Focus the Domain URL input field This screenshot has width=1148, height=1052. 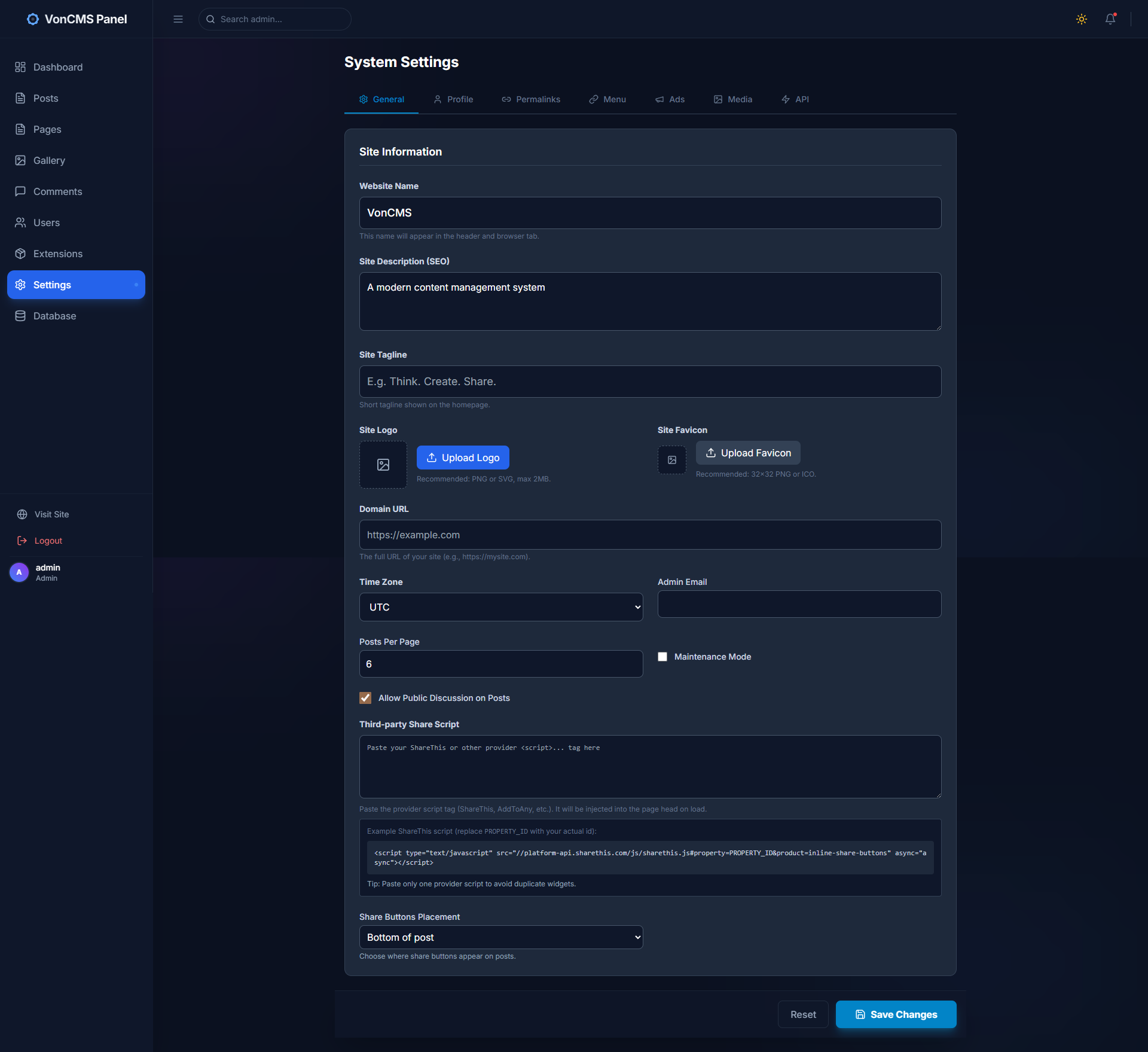(x=650, y=535)
